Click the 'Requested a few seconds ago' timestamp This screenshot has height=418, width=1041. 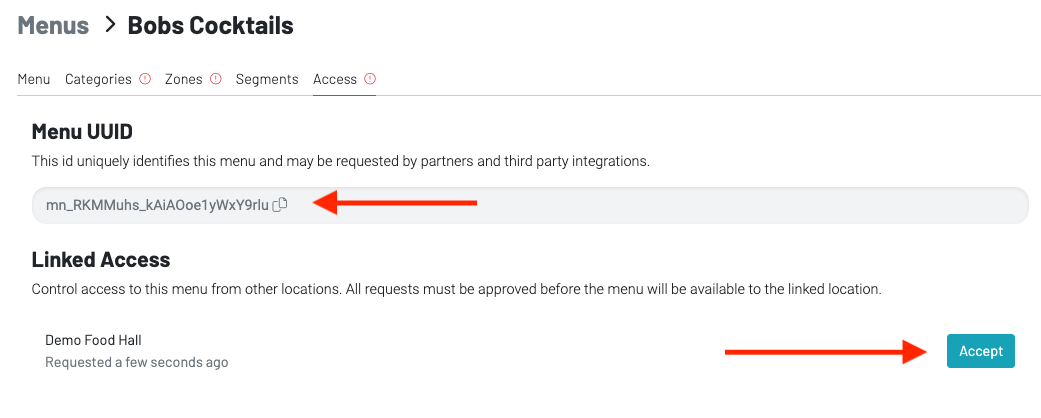[x=137, y=362]
